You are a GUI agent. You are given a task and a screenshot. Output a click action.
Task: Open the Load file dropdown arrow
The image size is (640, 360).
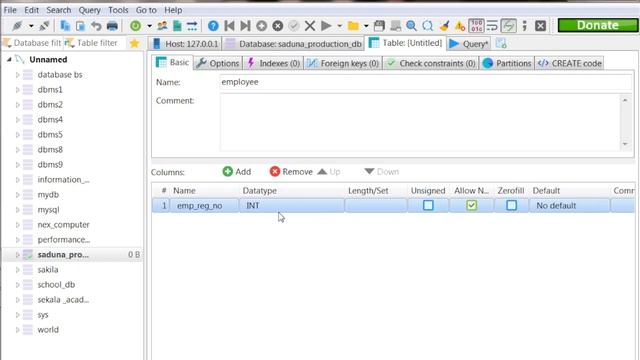click(x=366, y=26)
